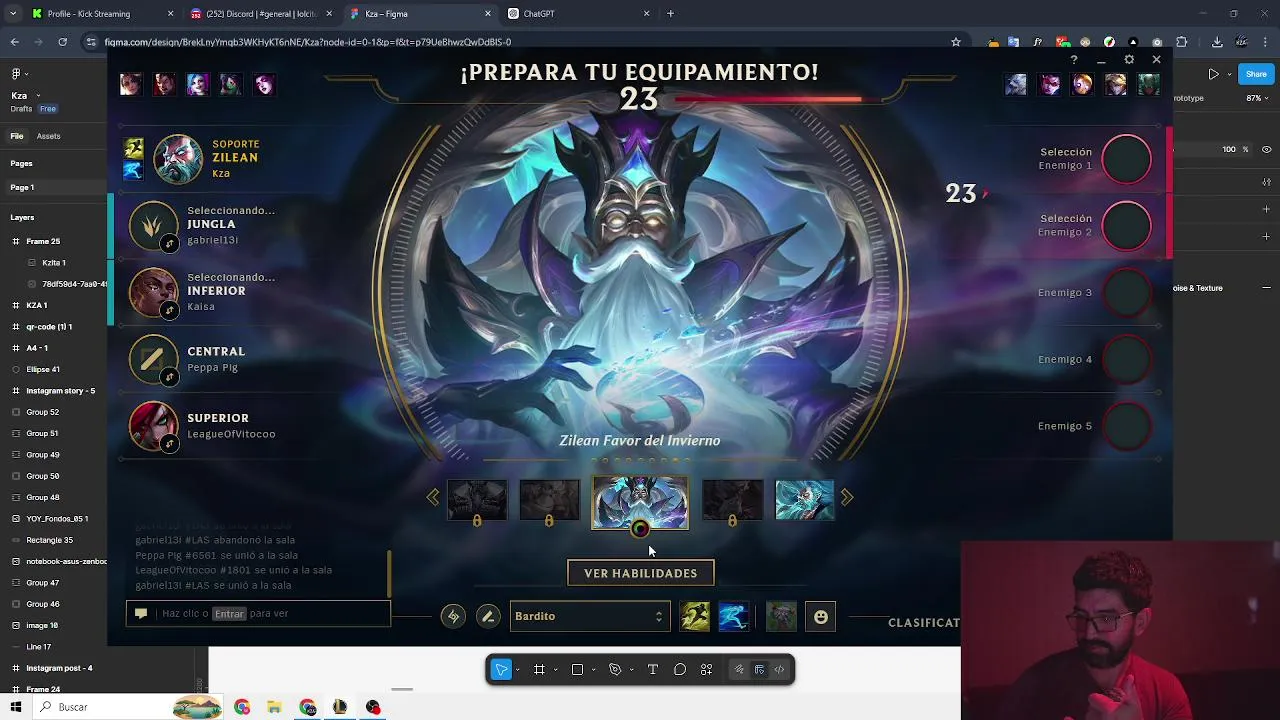Open the zoom level 87% dropdown

point(1258,98)
